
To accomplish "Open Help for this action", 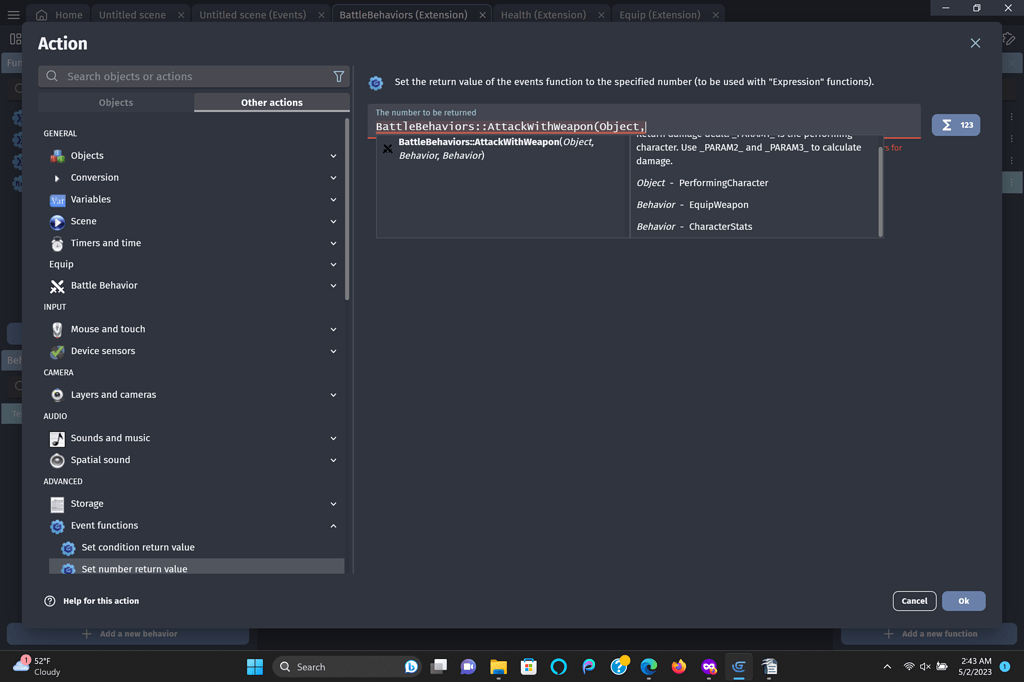I will [x=88, y=600].
